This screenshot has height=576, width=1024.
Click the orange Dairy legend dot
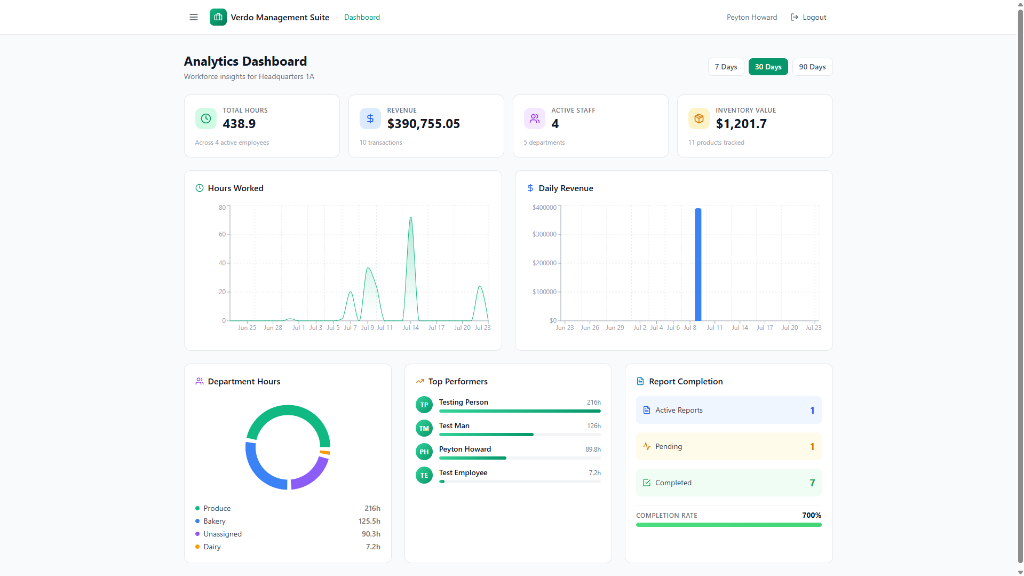pos(197,547)
